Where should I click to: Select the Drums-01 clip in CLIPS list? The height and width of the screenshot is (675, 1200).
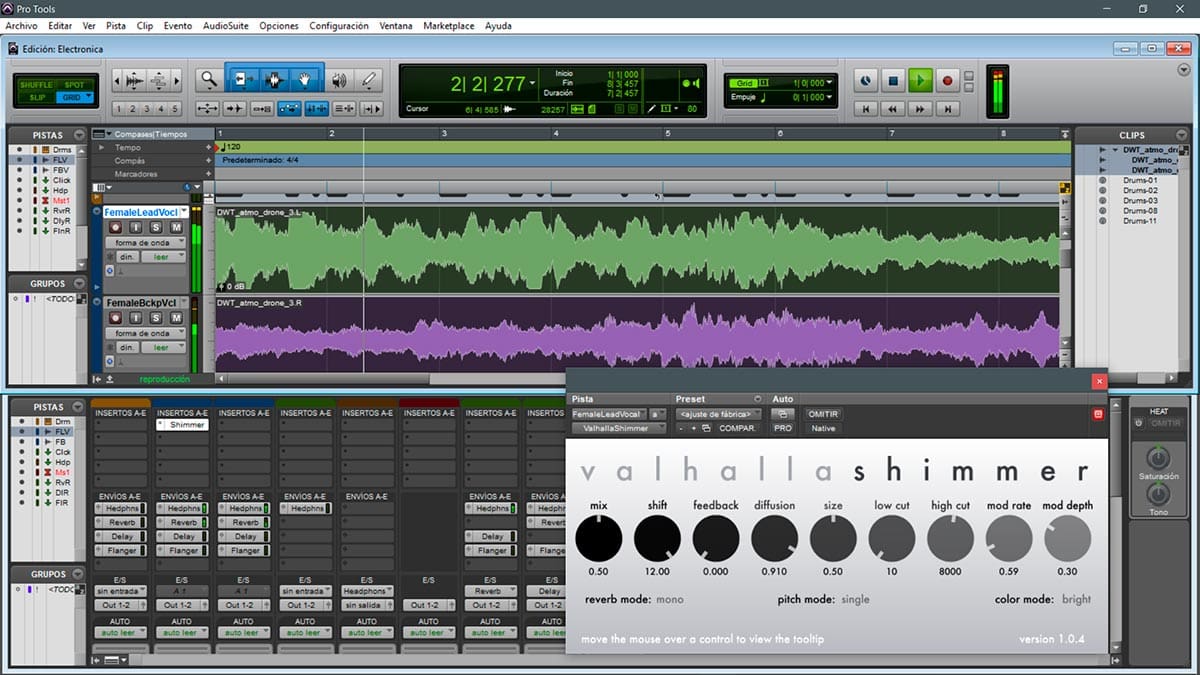pos(1140,181)
